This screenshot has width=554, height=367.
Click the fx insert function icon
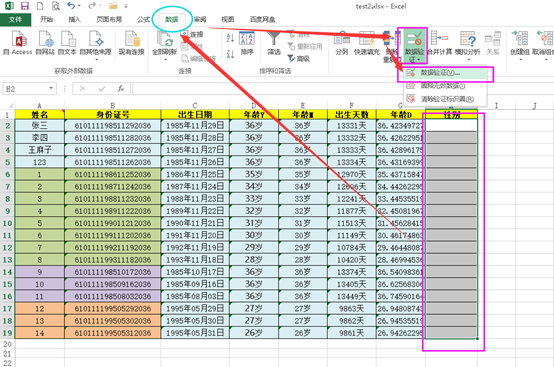(x=120, y=89)
